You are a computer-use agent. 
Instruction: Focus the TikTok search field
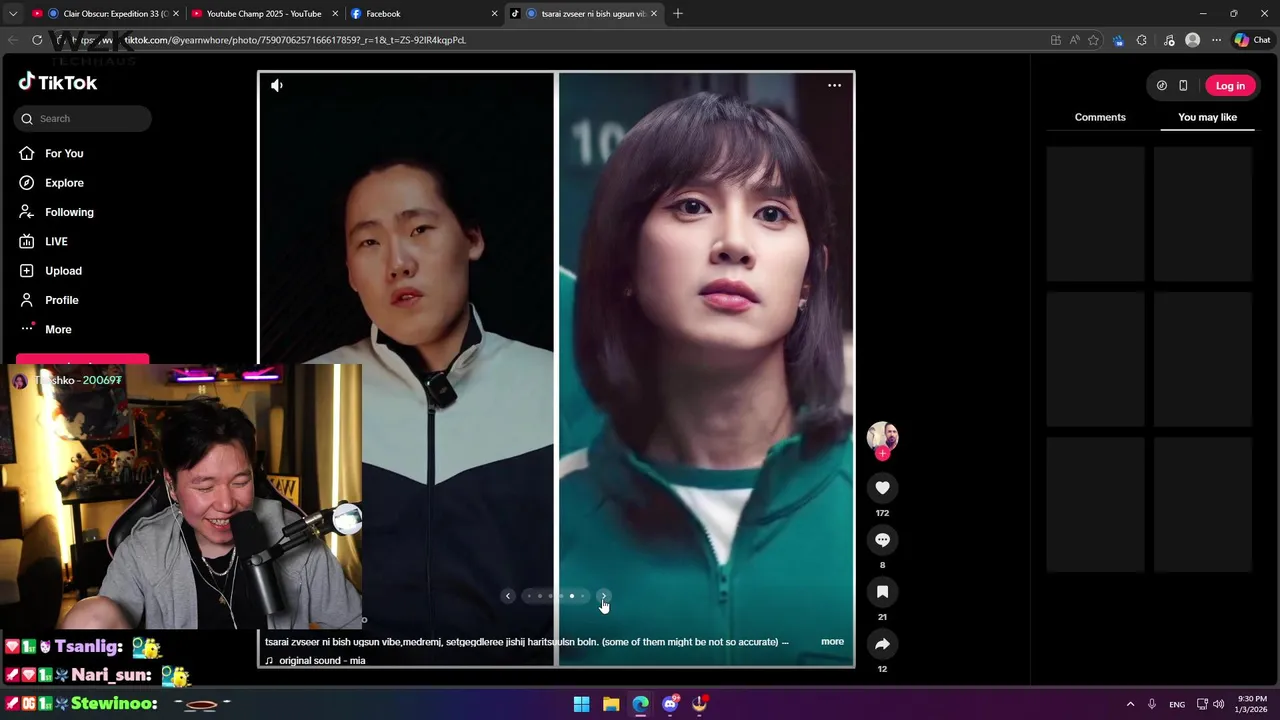pos(83,119)
